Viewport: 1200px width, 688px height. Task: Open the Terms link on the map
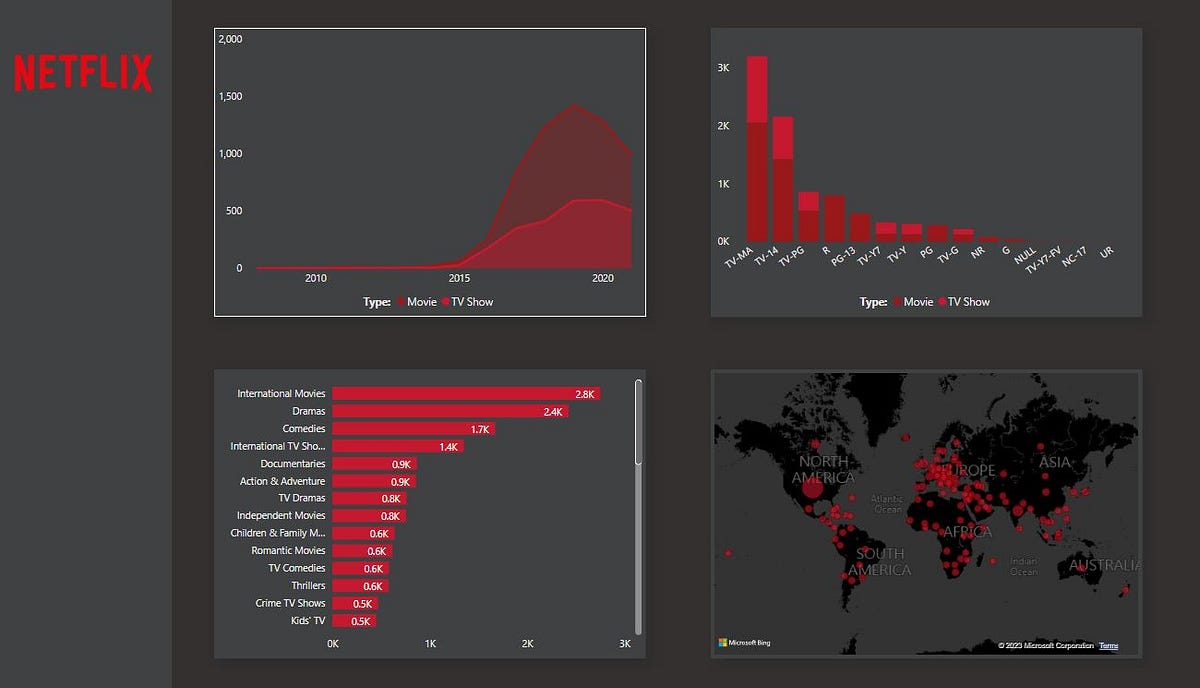[1108, 645]
